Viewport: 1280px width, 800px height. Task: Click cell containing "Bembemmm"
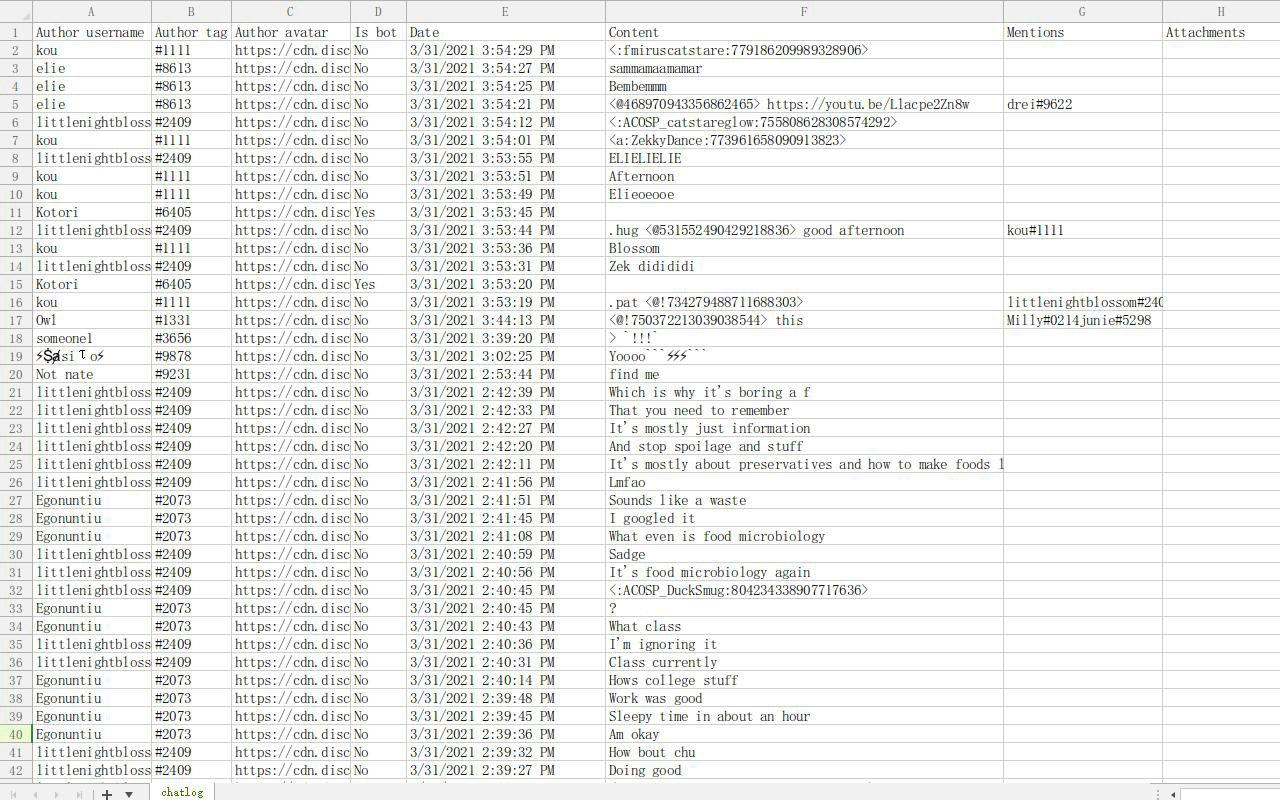click(804, 86)
